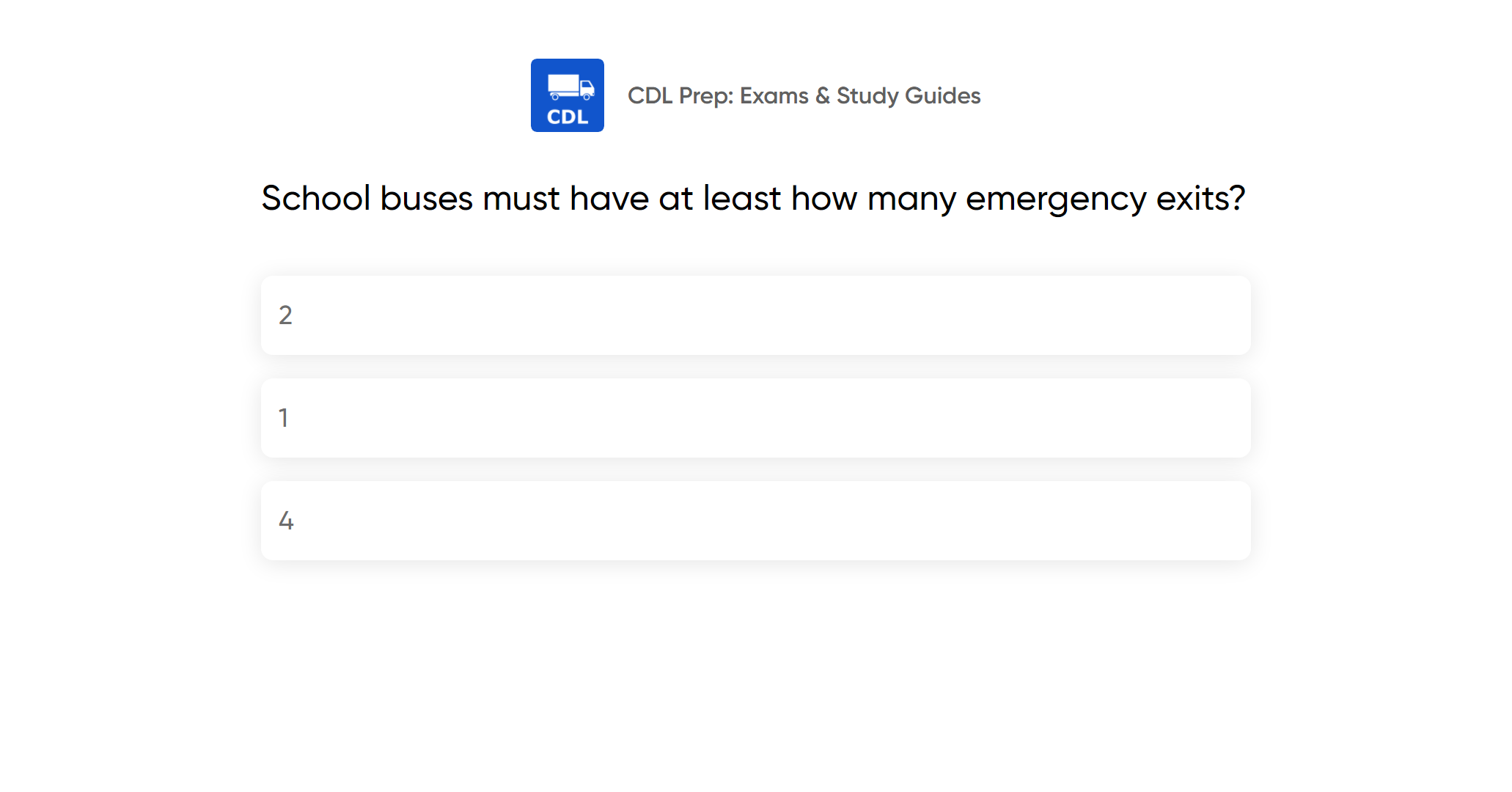Click the words "emergency exits?" in the question

(1105, 199)
